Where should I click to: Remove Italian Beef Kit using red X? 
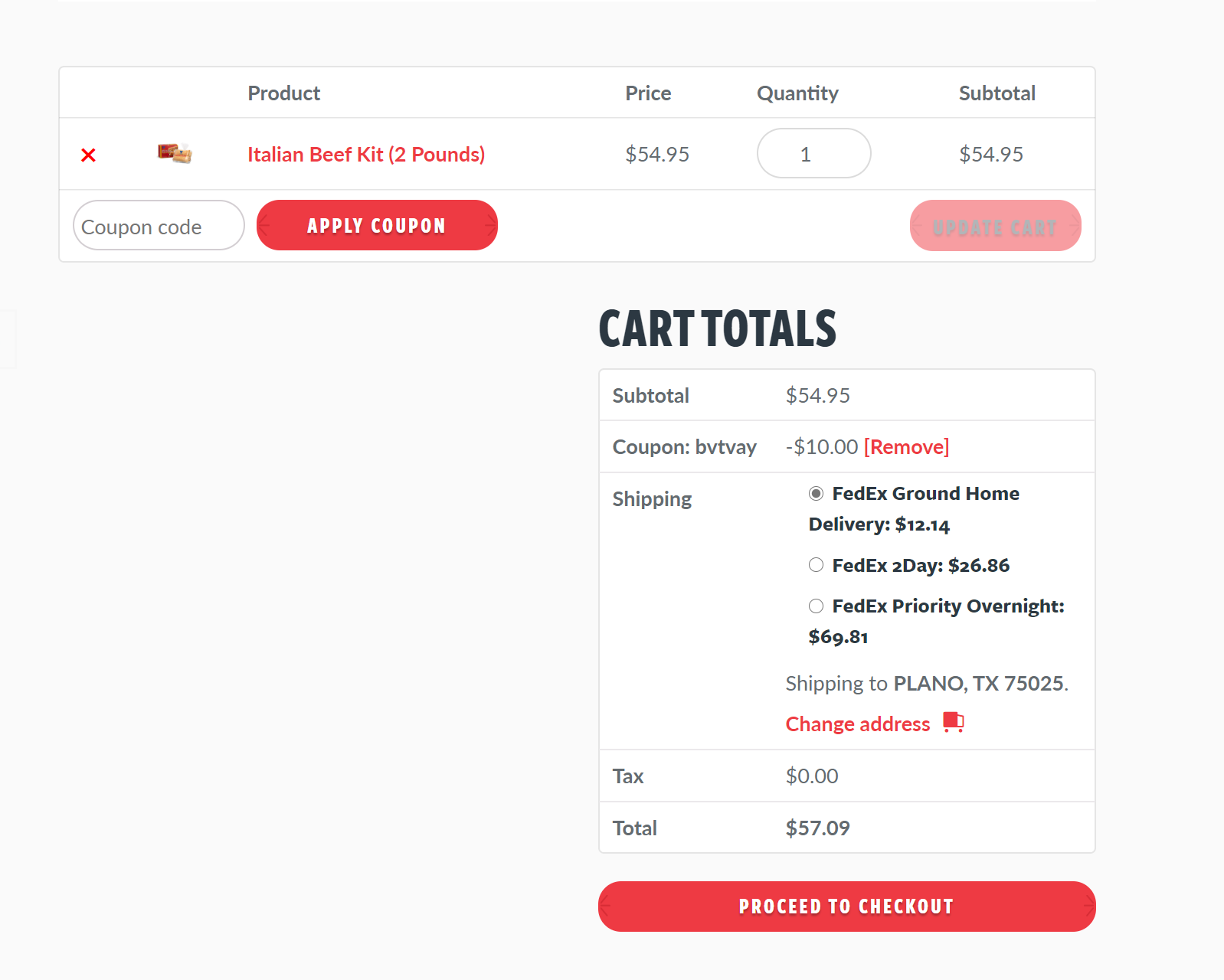point(88,155)
